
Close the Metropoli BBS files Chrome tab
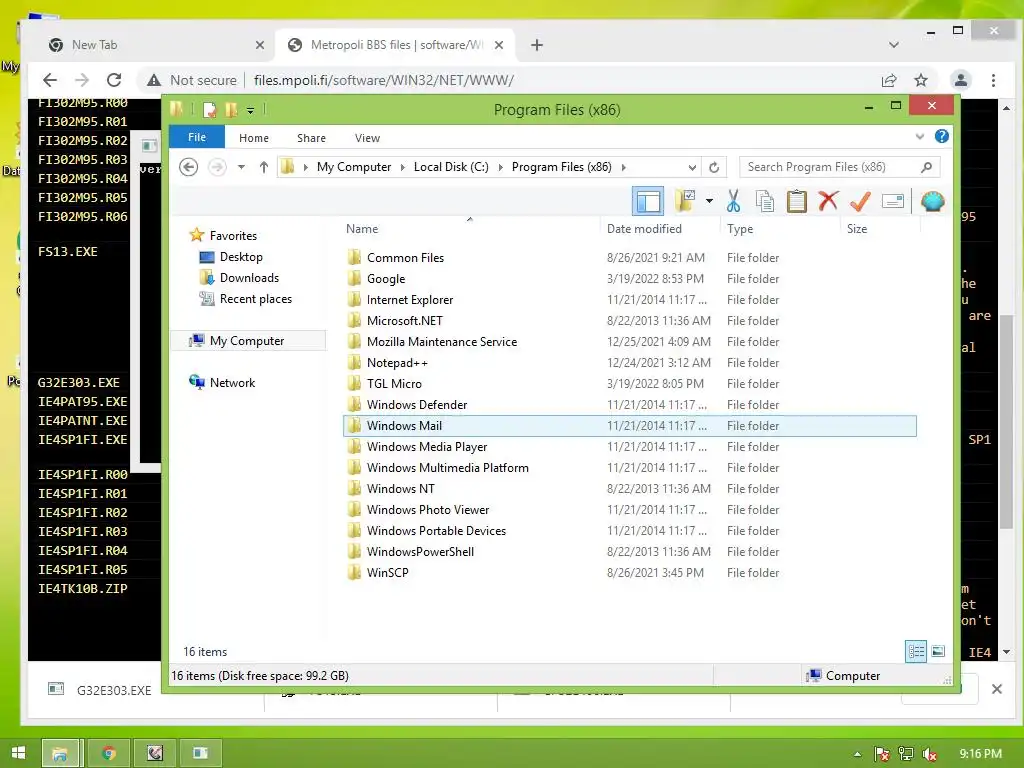[498, 45]
